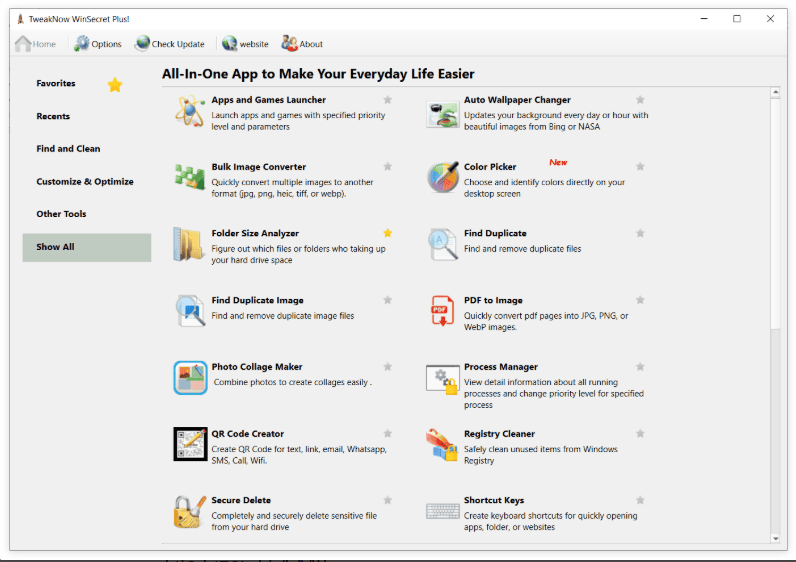Screen dimensions: 796x562
Task: Open the Find Duplicate Image icon
Action: point(190,311)
